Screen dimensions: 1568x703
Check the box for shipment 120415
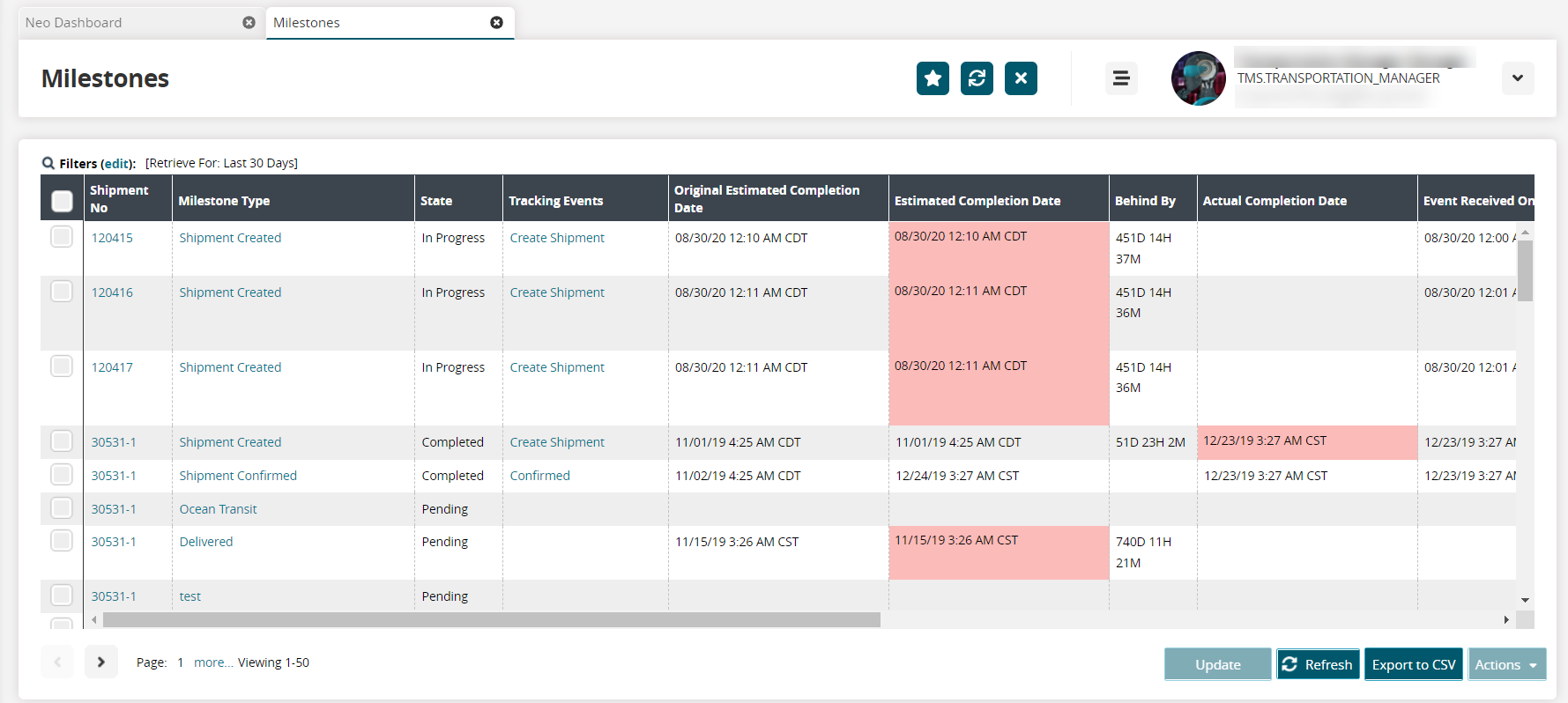click(62, 237)
